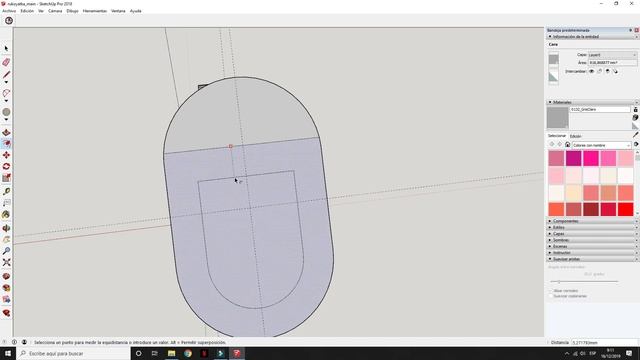Select the Arc drawing tool
640x360 pixels.
[6, 93]
